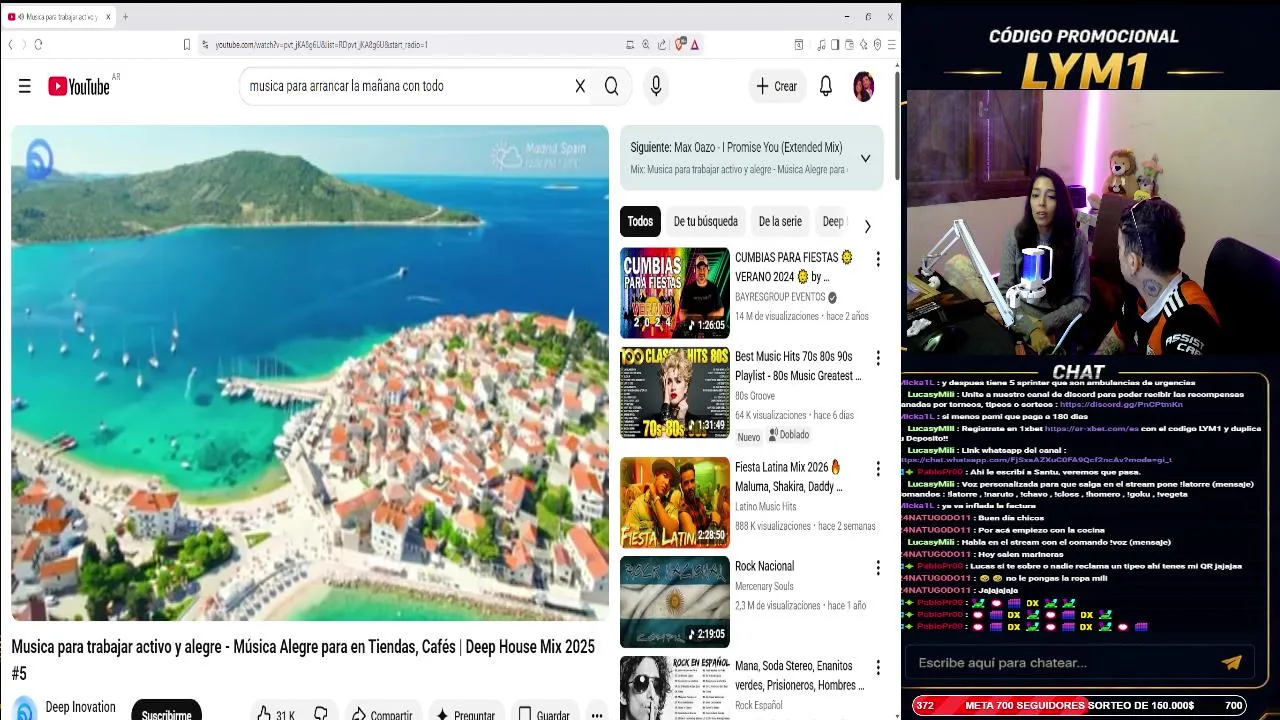This screenshot has width=1280, height=720.
Task: Go back in browser history
Action: (10, 44)
